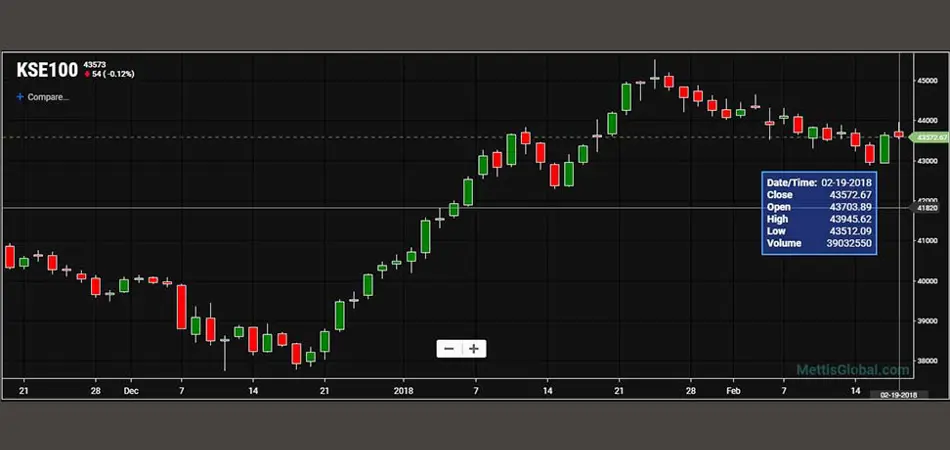
Task: Select the Volume row in the tooltip
Action: pyautogui.click(x=818, y=243)
